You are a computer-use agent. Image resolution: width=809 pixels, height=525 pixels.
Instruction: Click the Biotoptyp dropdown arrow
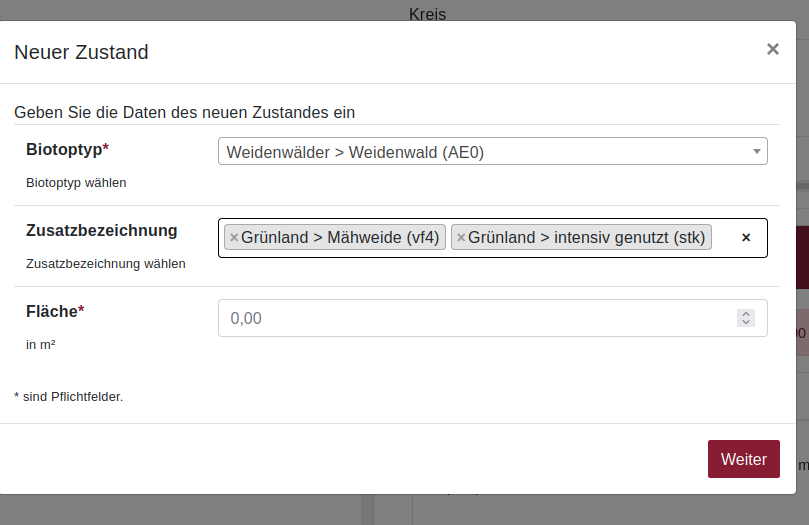pyautogui.click(x=756, y=152)
